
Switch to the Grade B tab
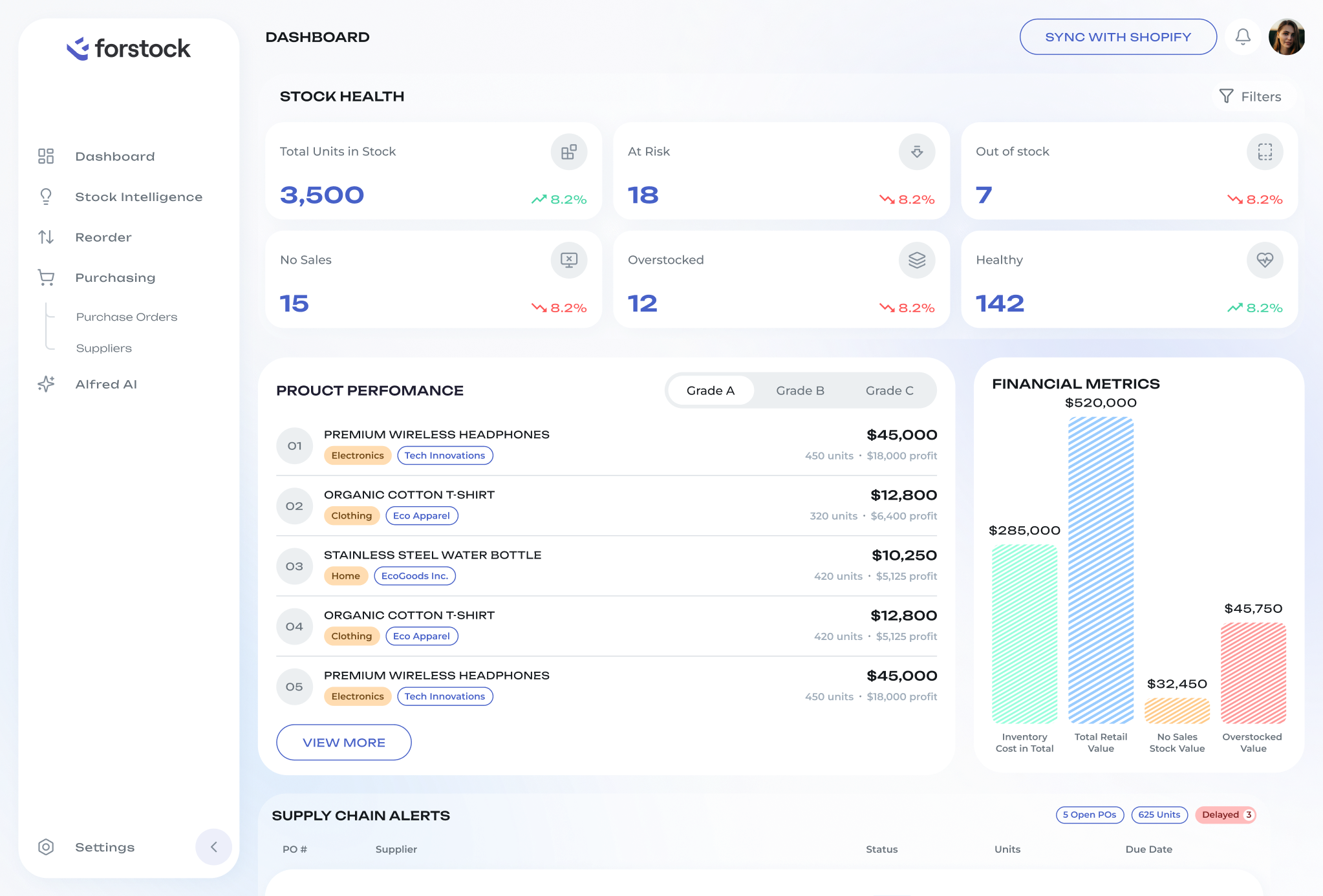point(800,390)
